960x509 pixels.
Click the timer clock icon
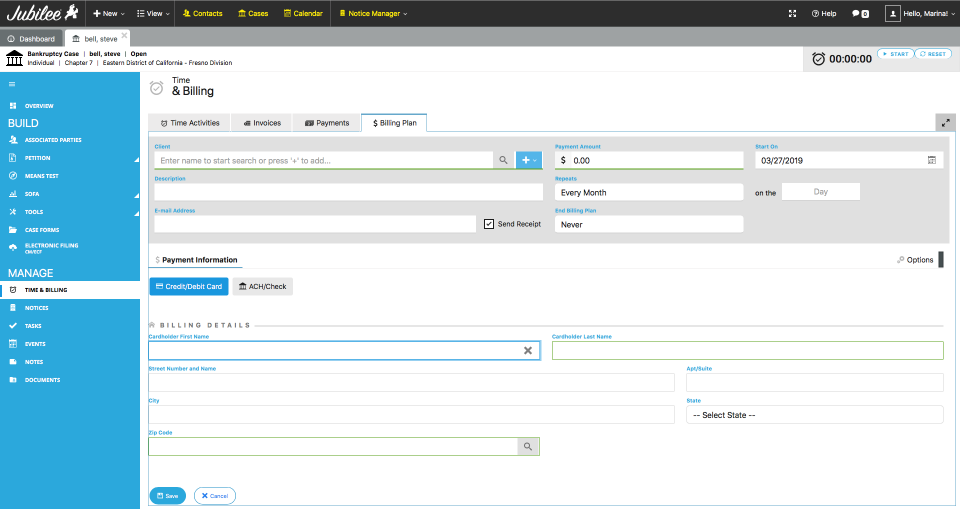tap(819, 59)
